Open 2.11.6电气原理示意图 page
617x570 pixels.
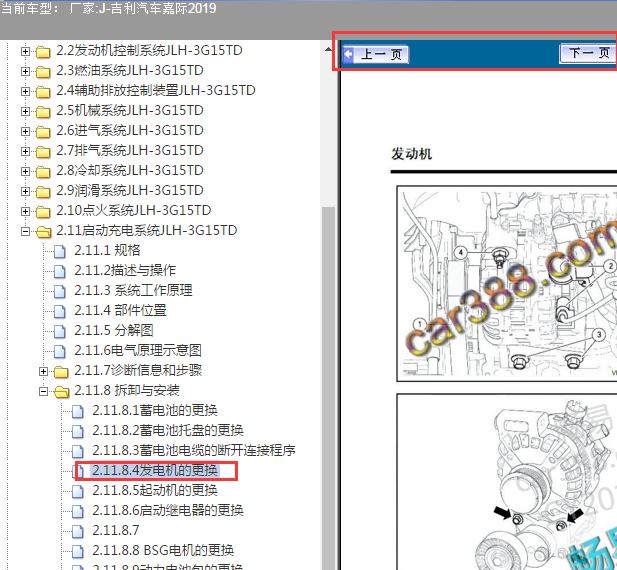(138, 350)
